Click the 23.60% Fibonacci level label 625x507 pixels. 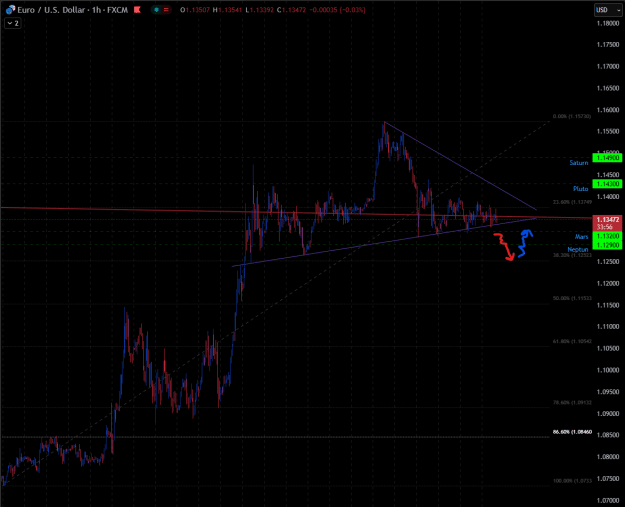click(x=572, y=202)
